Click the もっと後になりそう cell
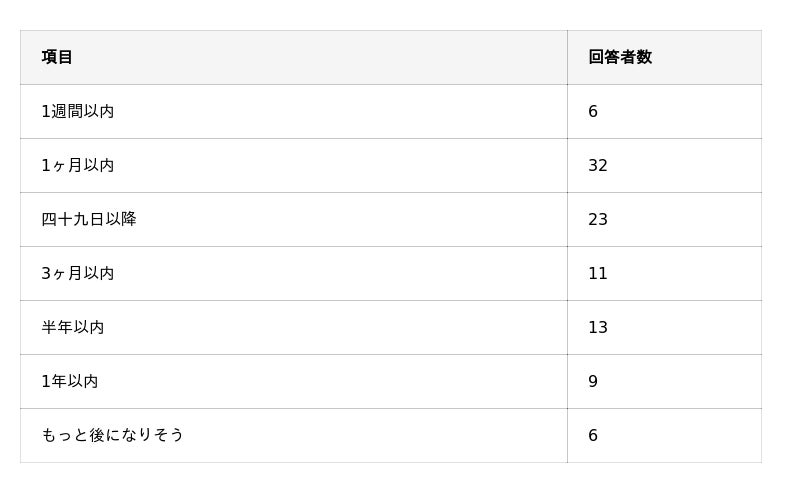 click(x=113, y=435)
